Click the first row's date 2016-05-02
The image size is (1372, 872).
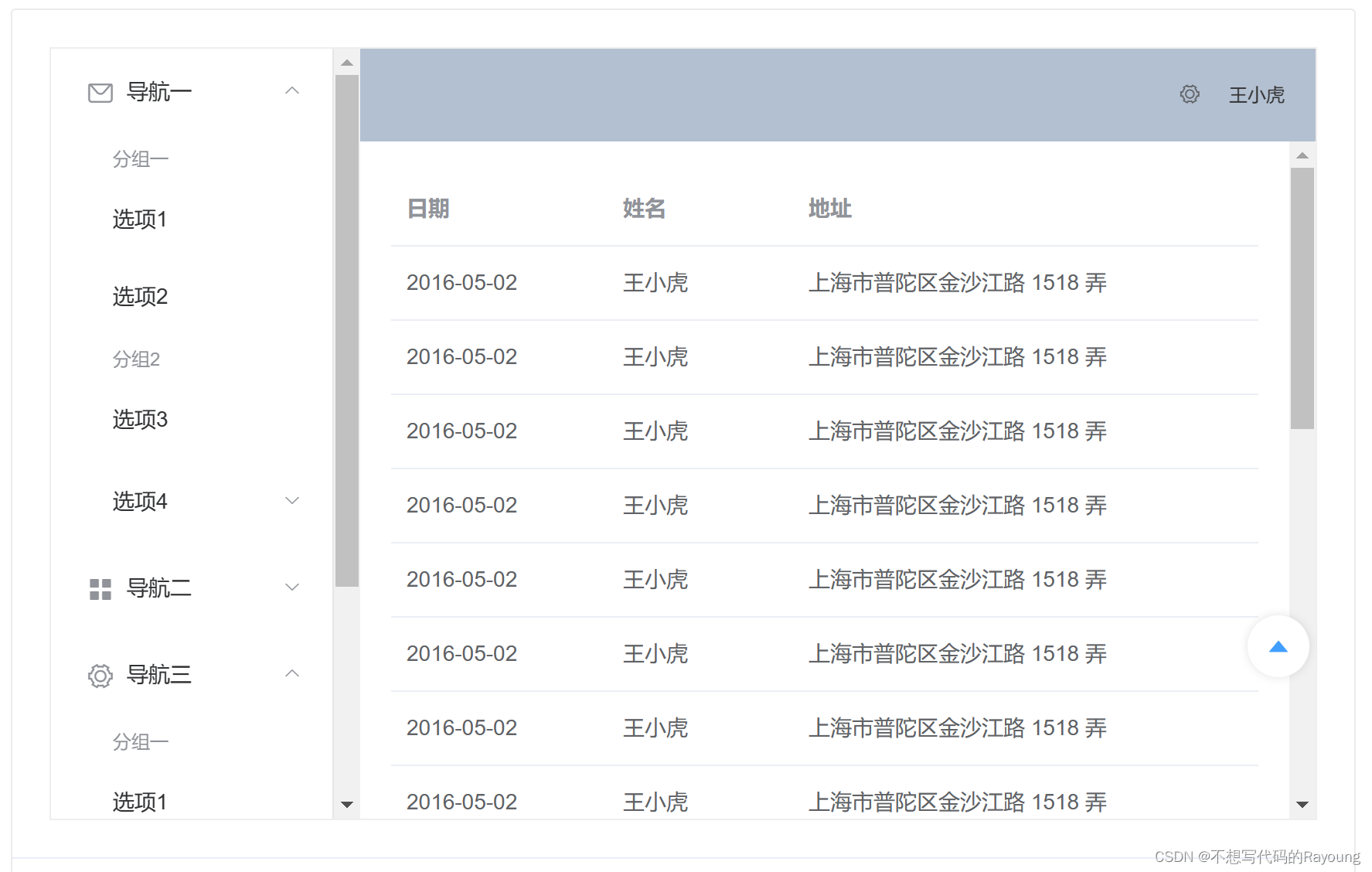tap(462, 283)
